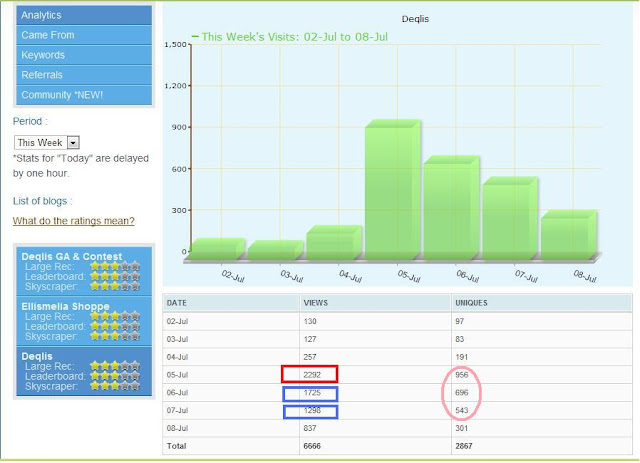Click the 301 uniques value for 08-Jul
The height and width of the screenshot is (463, 640).
(x=462, y=428)
